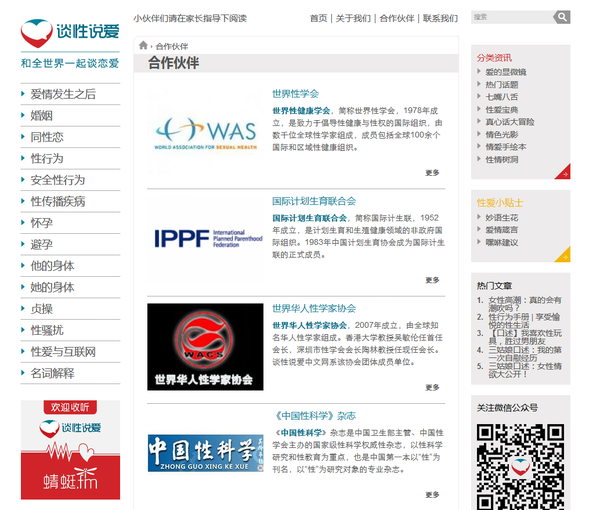This screenshot has width=600, height=510.
Task: Open hot article 4 我的第一次自慰经历
Action: 525,354
